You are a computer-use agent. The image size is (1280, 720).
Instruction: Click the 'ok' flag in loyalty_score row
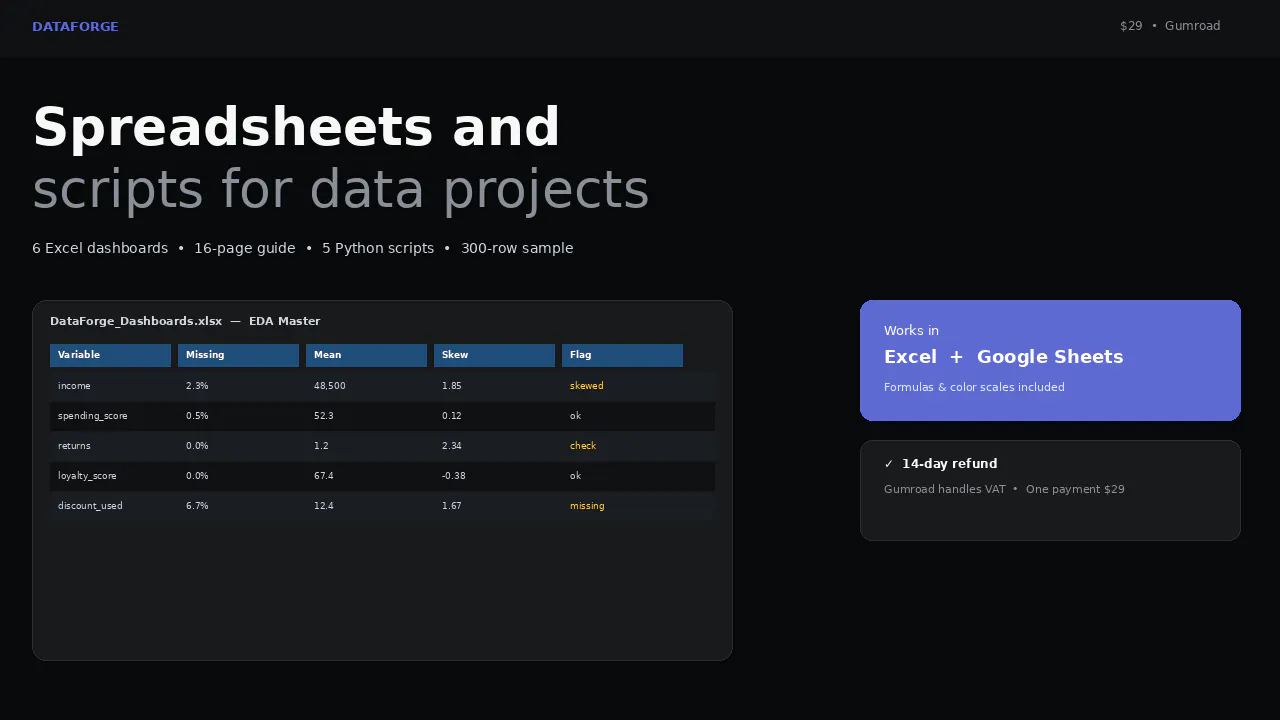pyautogui.click(x=575, y=476)
